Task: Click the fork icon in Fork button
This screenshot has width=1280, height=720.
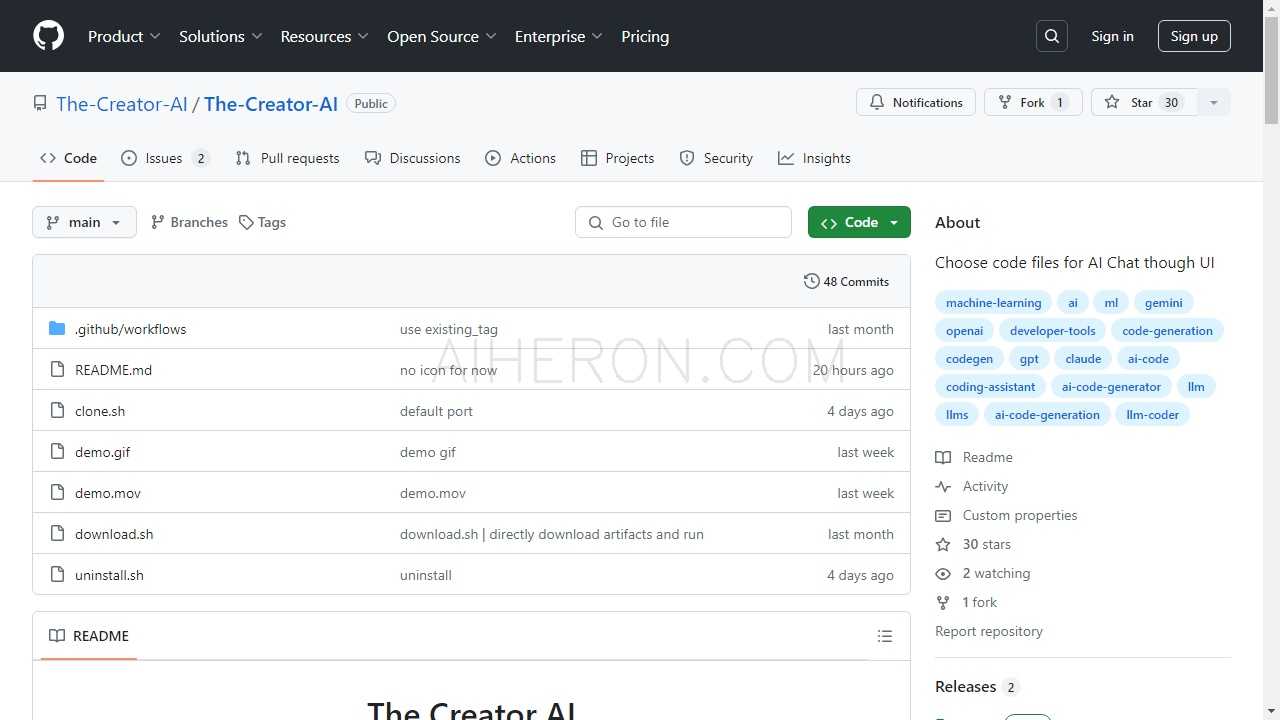Action: [1005, 102]
